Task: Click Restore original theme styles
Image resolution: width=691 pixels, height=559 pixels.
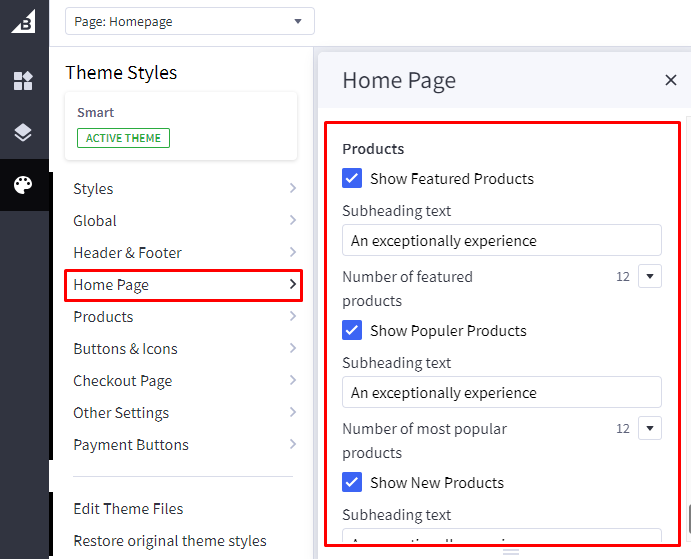Action: coord(170,541)
